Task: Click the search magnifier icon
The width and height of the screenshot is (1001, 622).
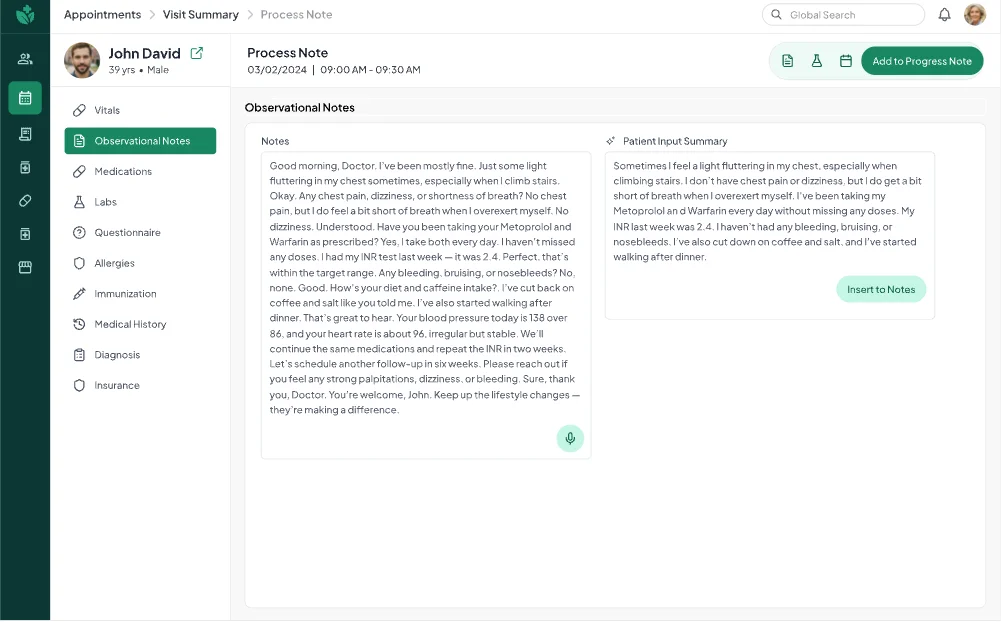Action: 776,14
